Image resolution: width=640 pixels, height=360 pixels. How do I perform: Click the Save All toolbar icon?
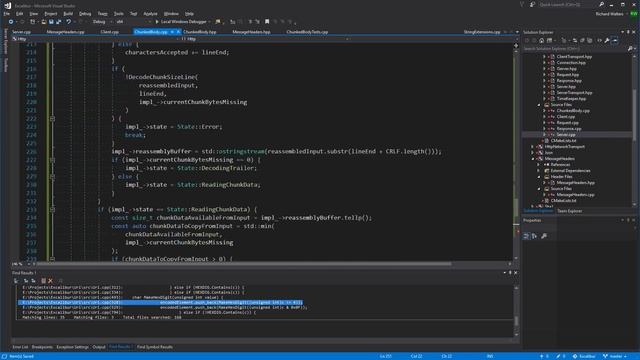coord(59,22)
